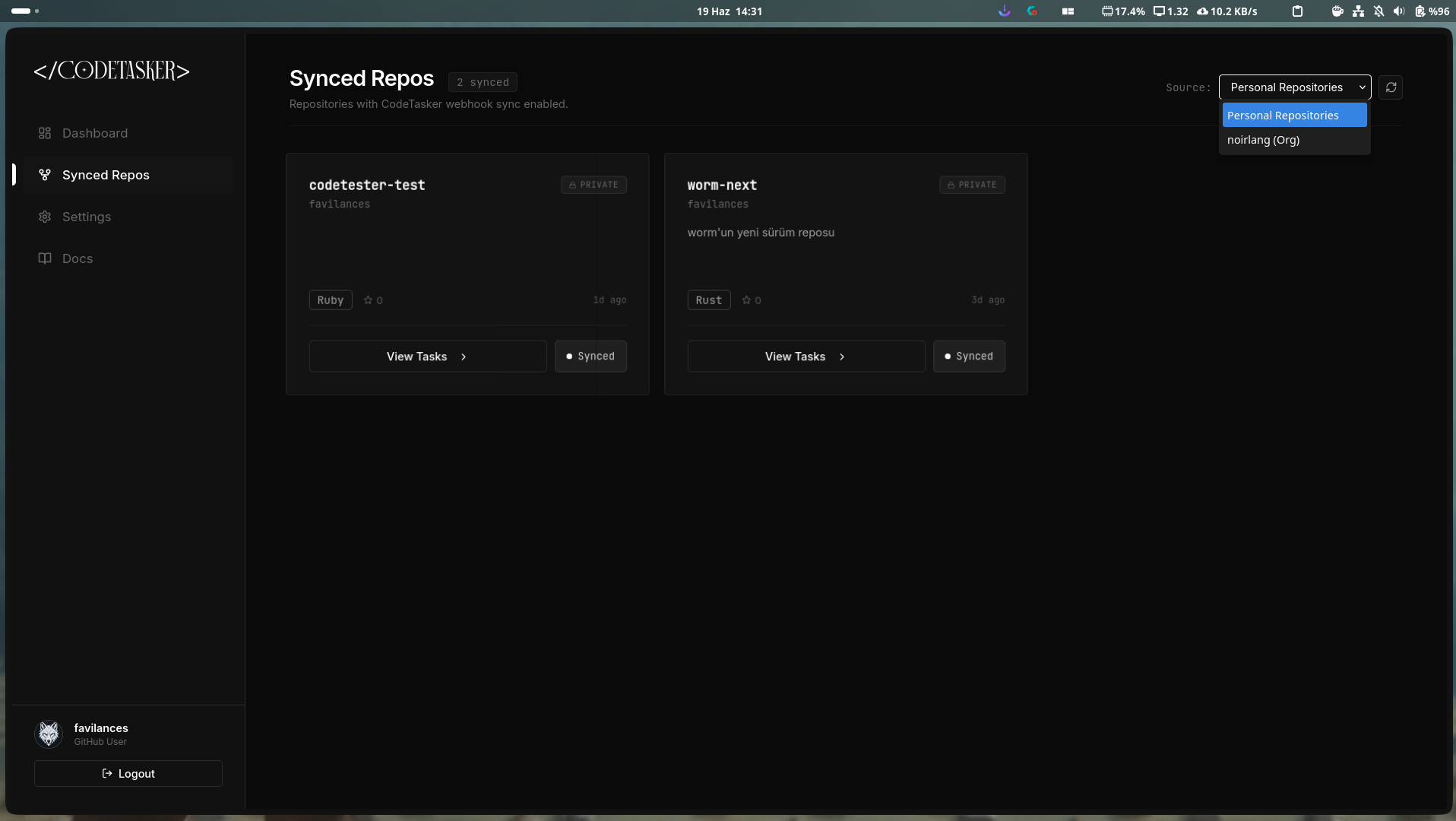View Tasks for worm-next
The width and height of the screenshot is (1456, 821).
click(806, 357)
